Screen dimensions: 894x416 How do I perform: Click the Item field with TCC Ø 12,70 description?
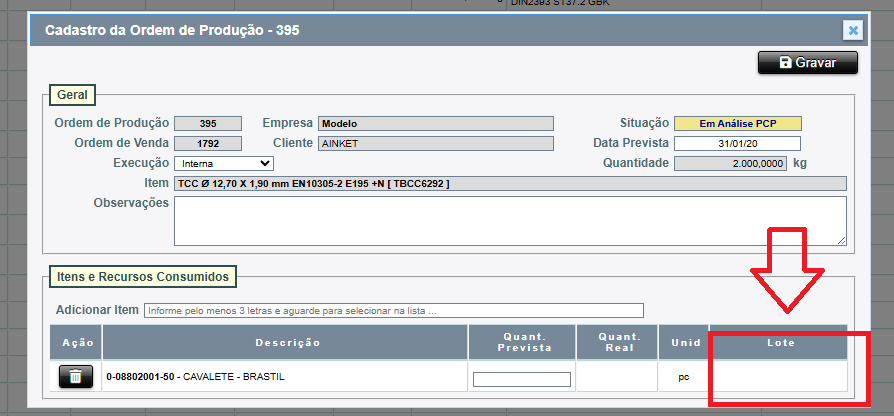(x=510, y=184)
